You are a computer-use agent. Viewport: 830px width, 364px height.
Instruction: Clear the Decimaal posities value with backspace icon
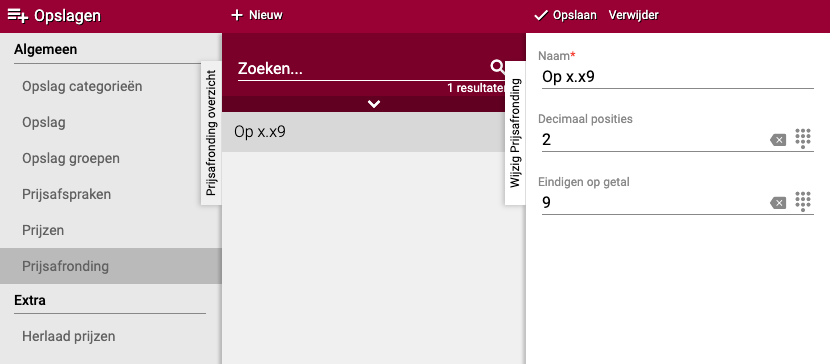778,140
